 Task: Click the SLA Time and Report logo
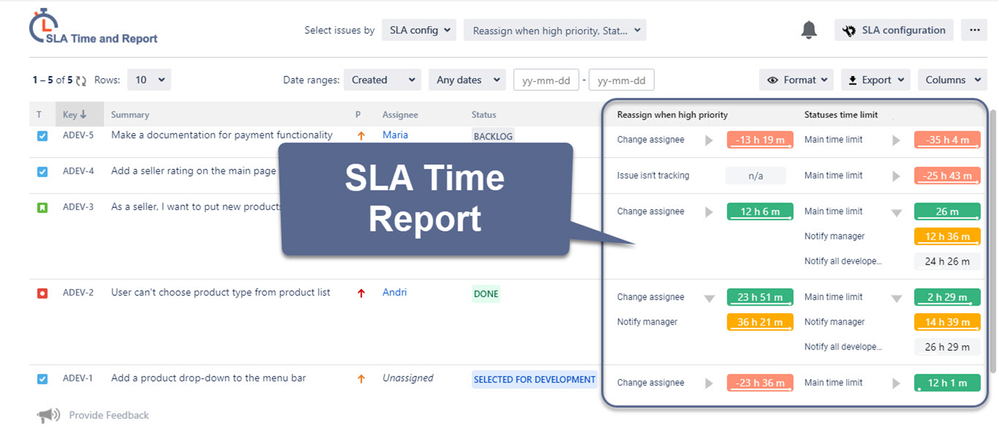pos(93,27)
